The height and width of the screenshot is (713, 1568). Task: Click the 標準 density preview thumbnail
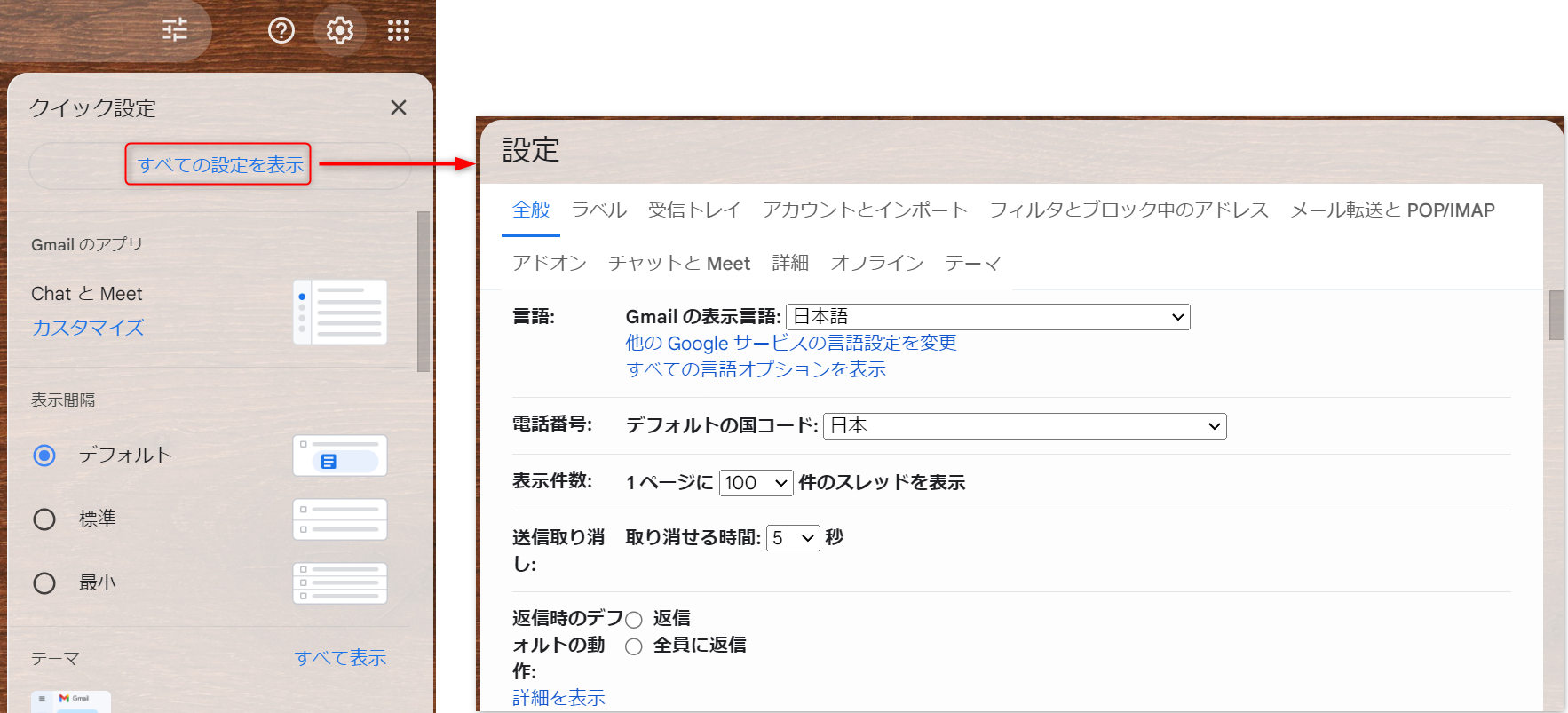point(340,519)
